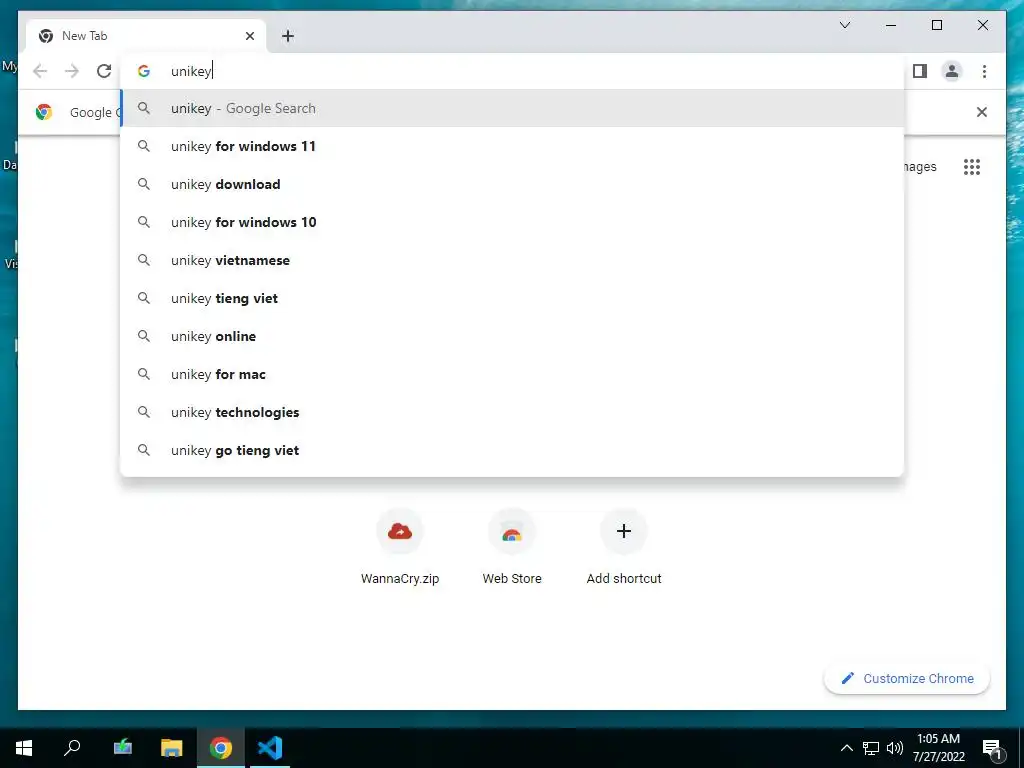
Task: Select 'unikey online' suggestion
Action: click(512, 336)
